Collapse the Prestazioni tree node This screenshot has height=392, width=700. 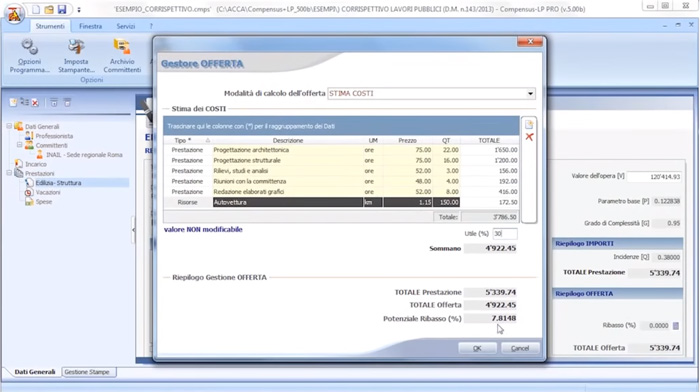click(9, 173)
